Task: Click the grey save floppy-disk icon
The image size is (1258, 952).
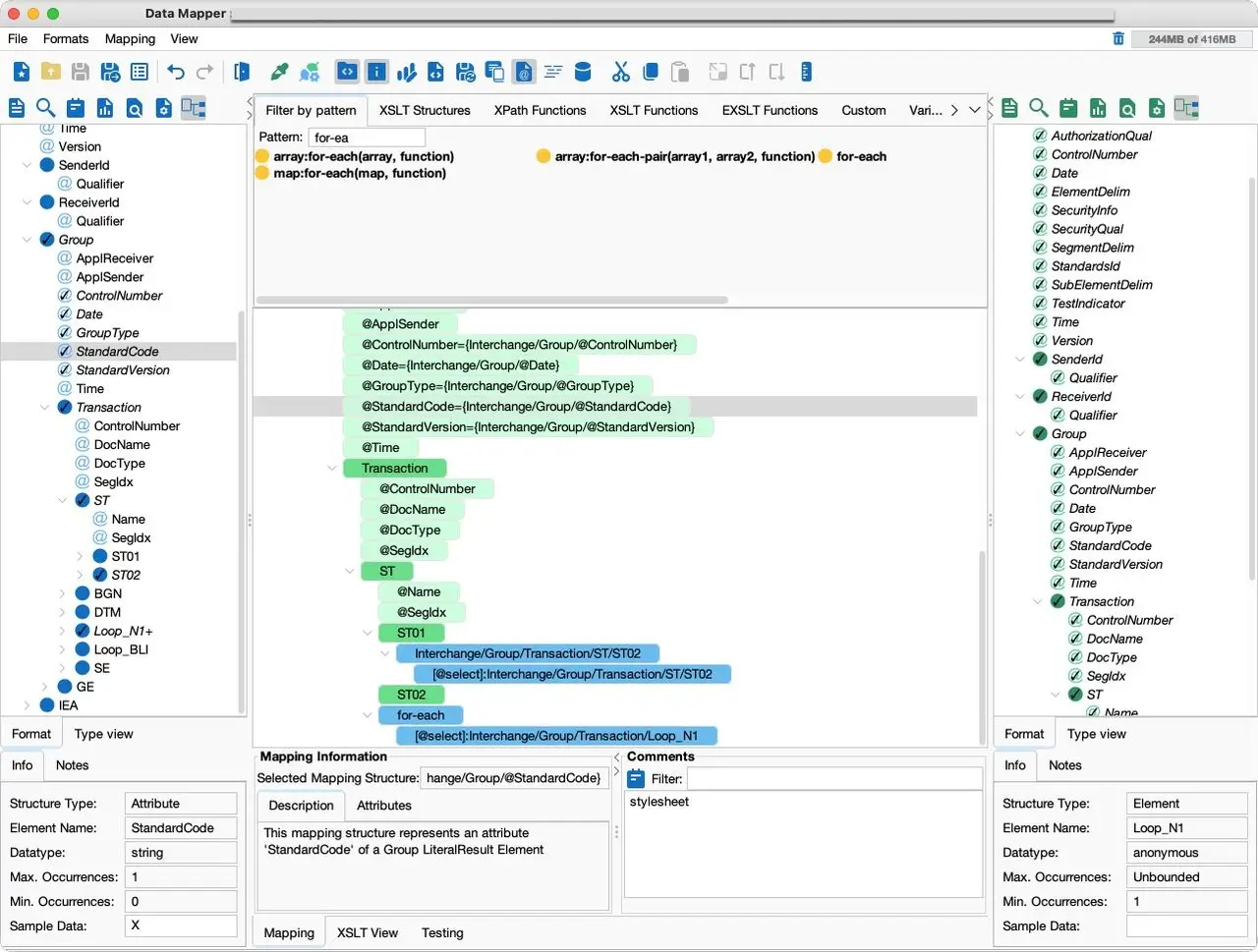Action: (x=81, y=72)
